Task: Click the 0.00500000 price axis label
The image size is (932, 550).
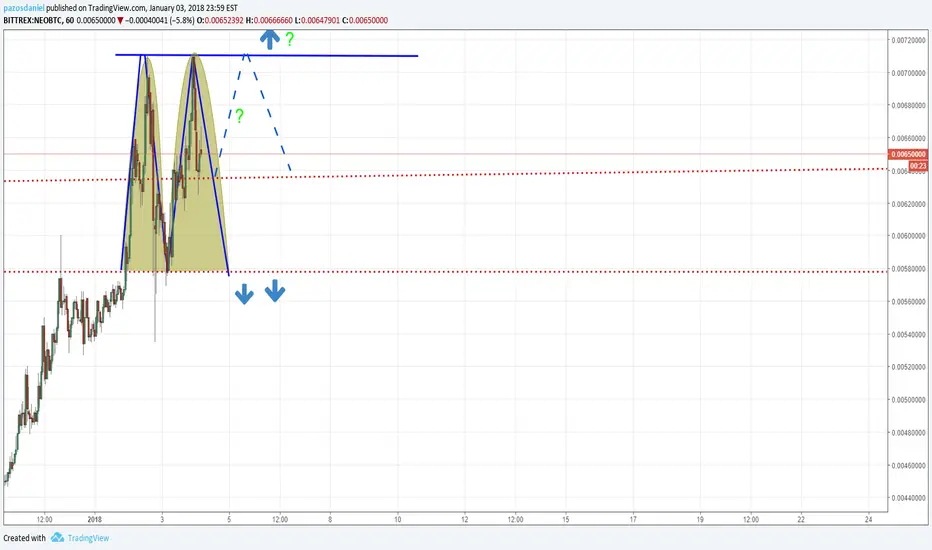Action: coord(908,400)
